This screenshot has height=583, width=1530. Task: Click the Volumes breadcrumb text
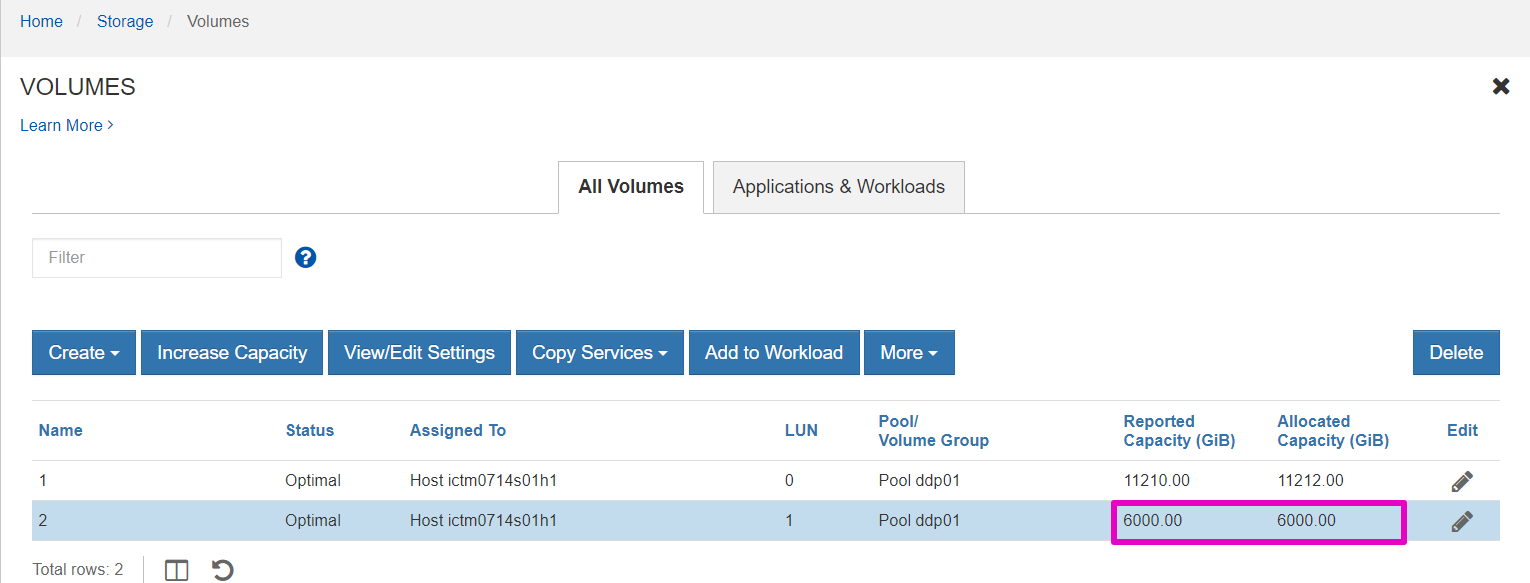pos(218,21)
